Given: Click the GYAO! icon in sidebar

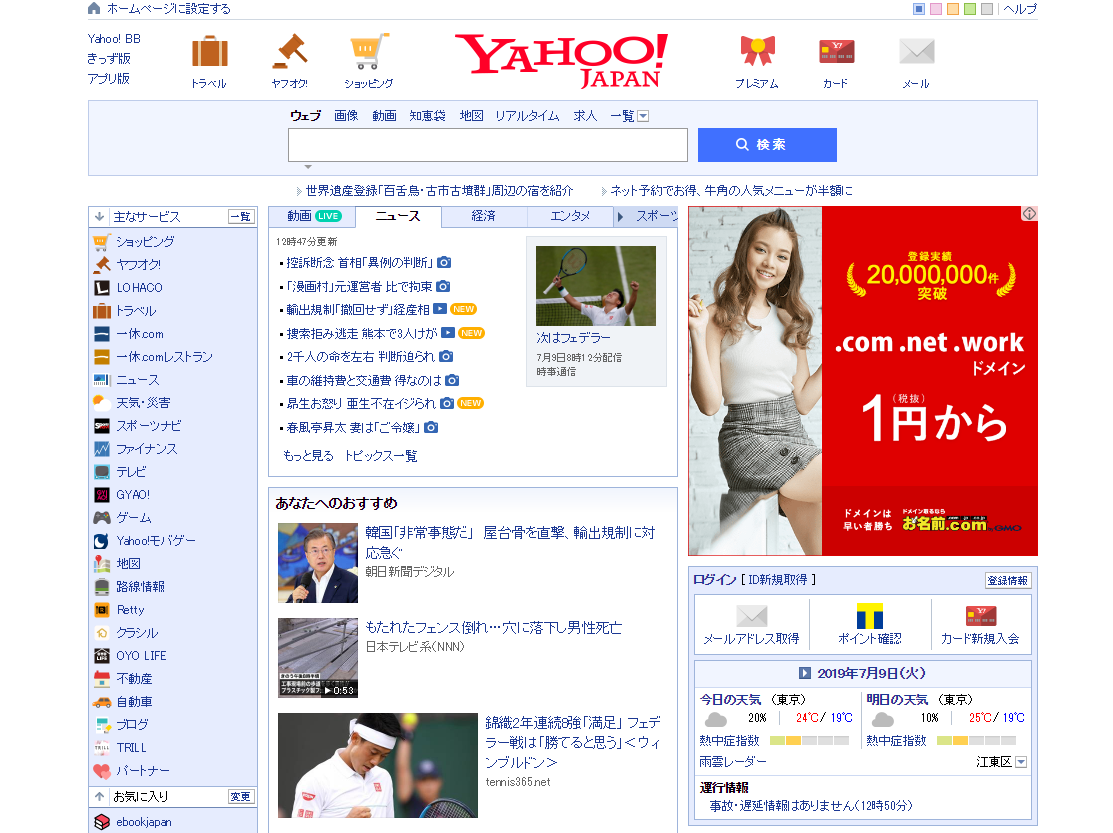Looking at the screenshot, I should coord(102,495).
